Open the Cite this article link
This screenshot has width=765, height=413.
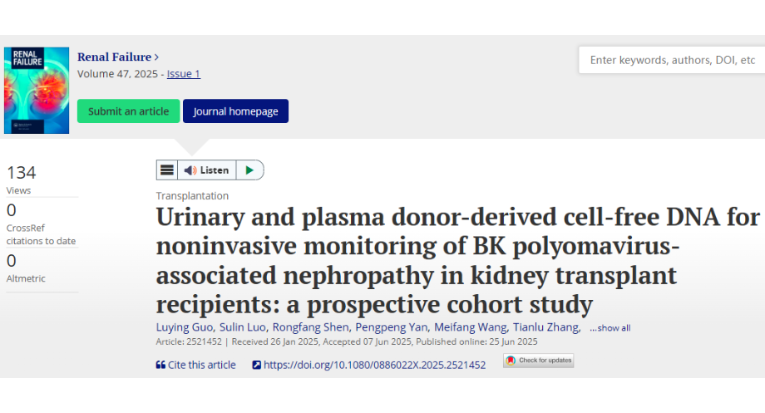(201, 365)
